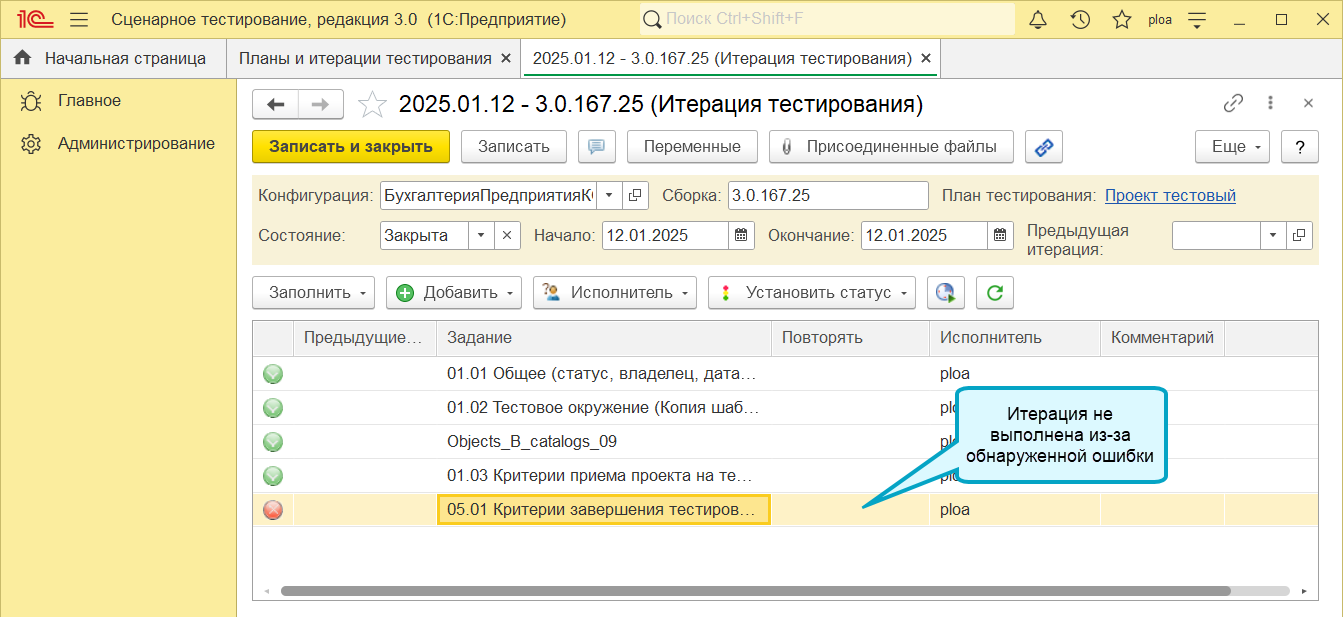Open the Установить статус dropdown
The image size is (1343, 617).
coord(812,292)
